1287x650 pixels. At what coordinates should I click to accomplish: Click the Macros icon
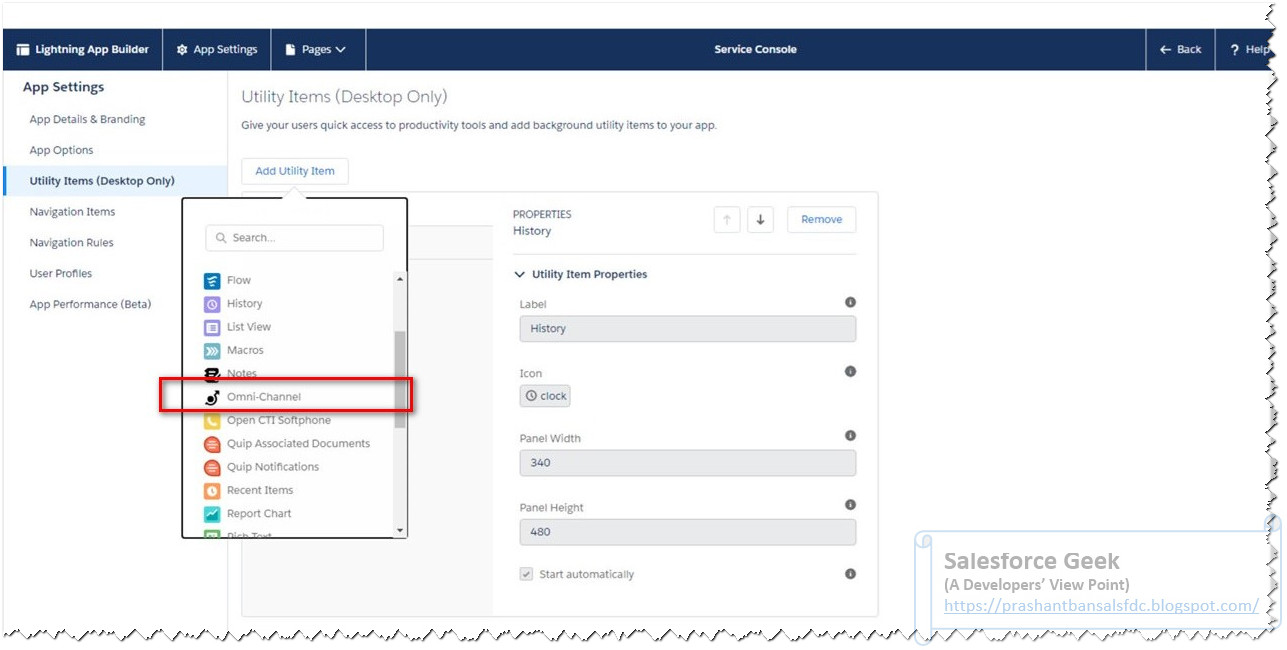pos(212,351)
